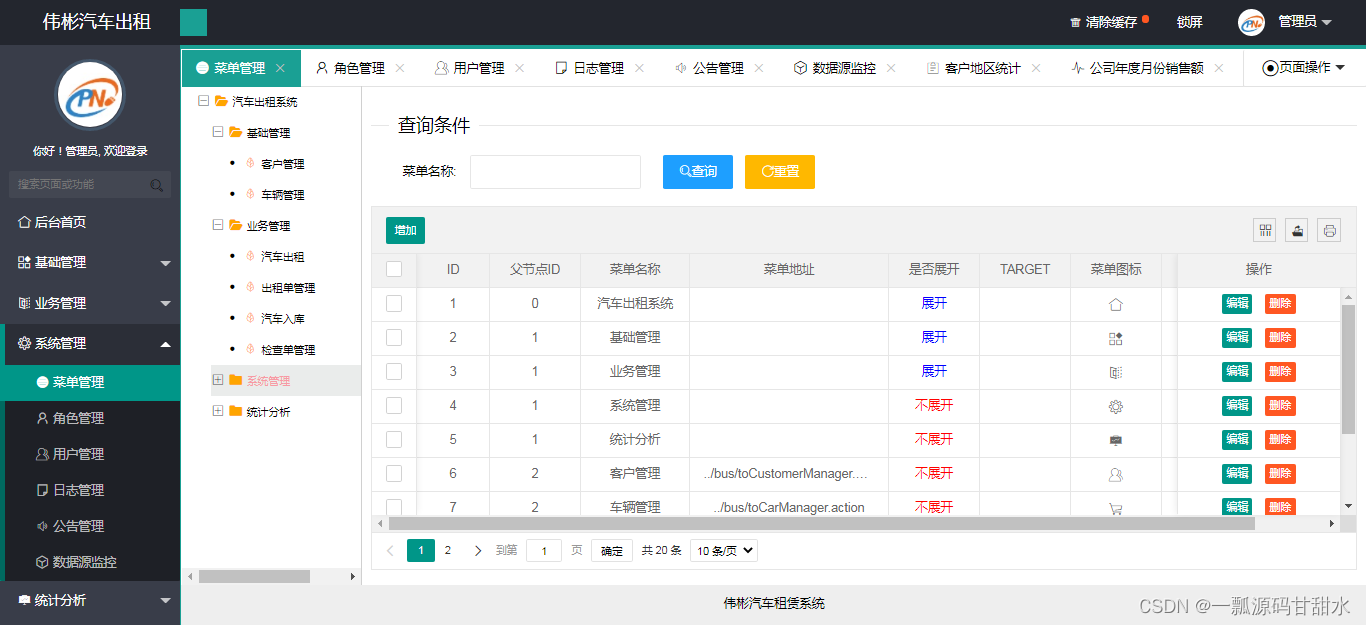Switch to the 公司年度月份销售额 tab

pos(1147,67)
